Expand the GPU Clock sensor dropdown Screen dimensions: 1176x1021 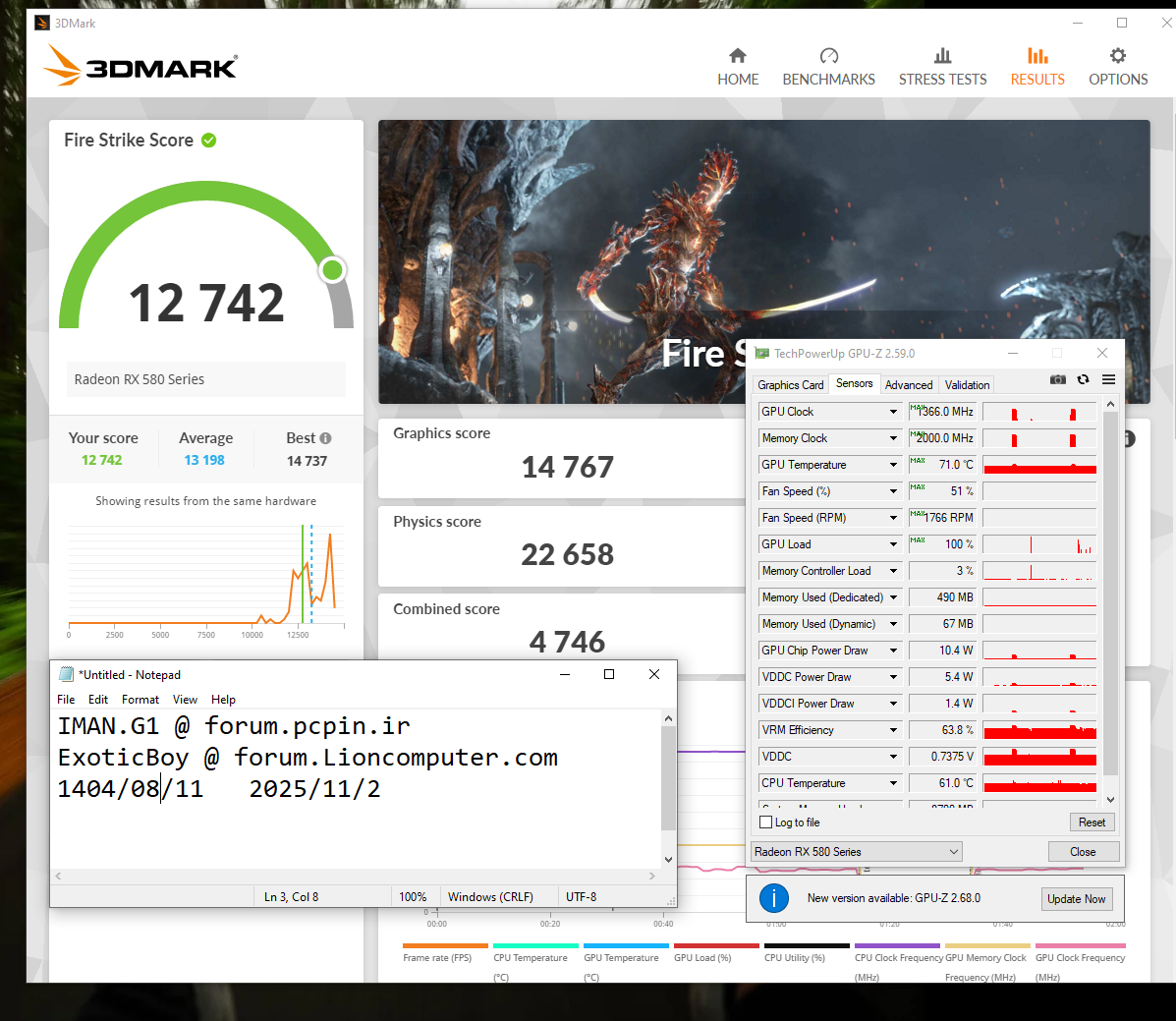893,412
